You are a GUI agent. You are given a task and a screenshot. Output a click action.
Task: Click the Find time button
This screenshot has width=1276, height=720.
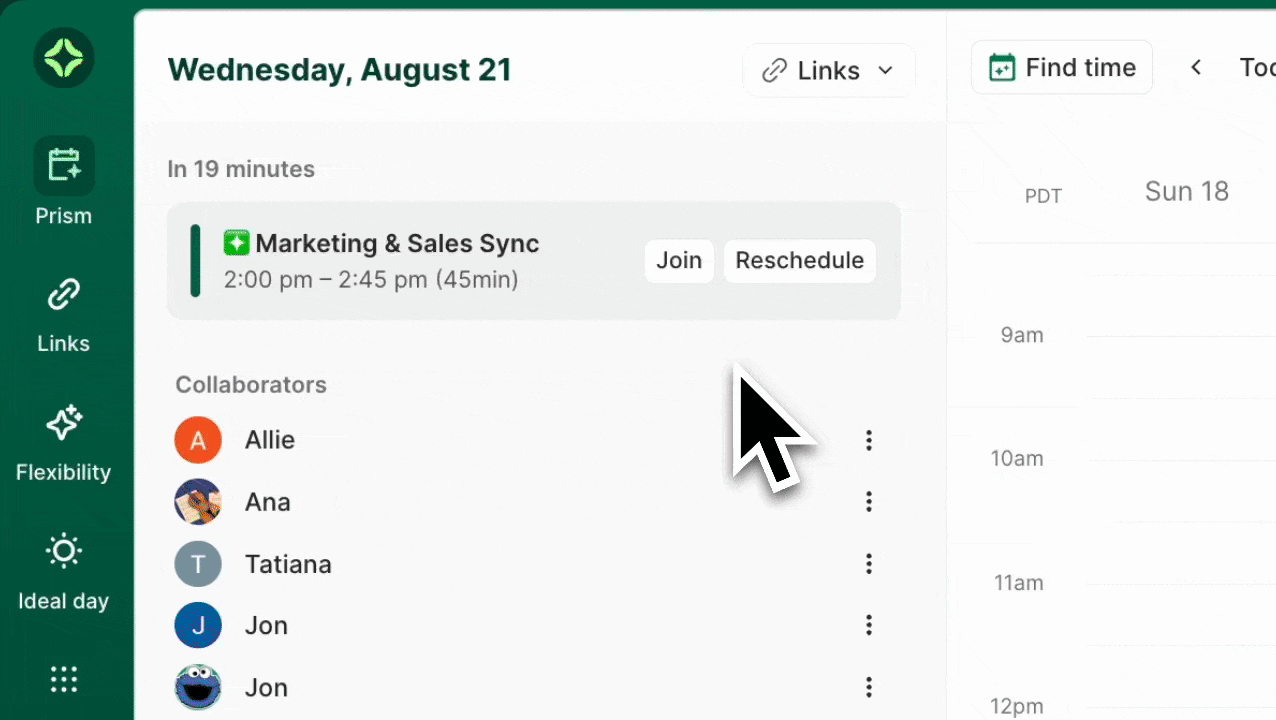(1061, 68)
